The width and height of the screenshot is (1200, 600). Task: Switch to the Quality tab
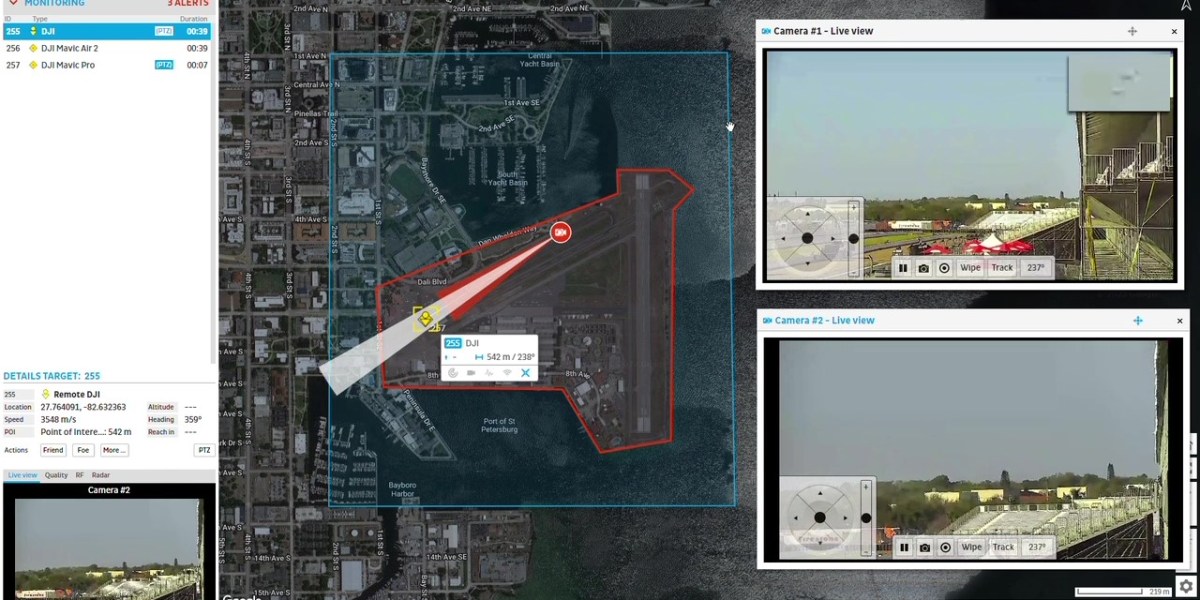pos(56,475)
